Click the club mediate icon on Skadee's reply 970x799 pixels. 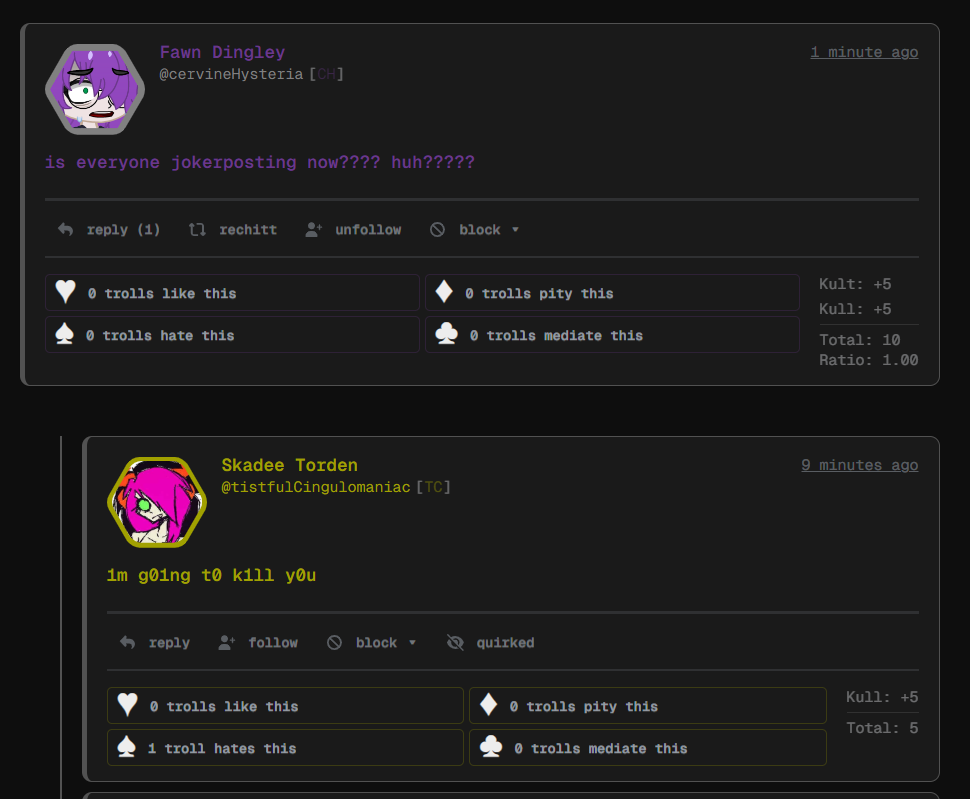point(491,746)
